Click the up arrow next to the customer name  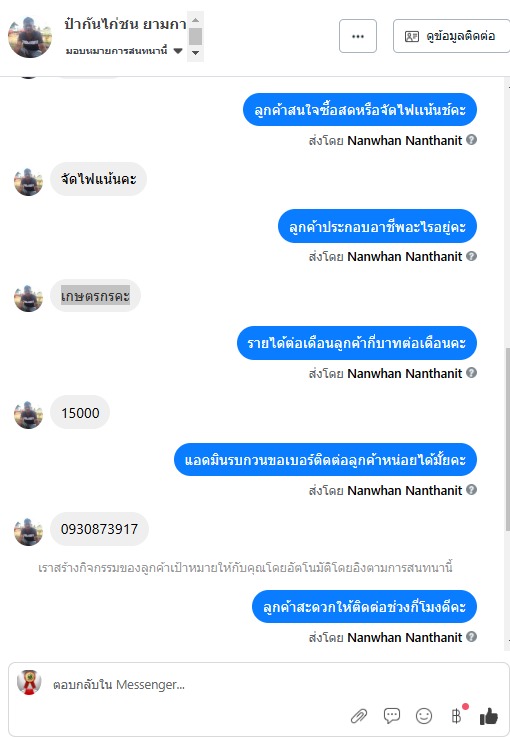point(196,20)
